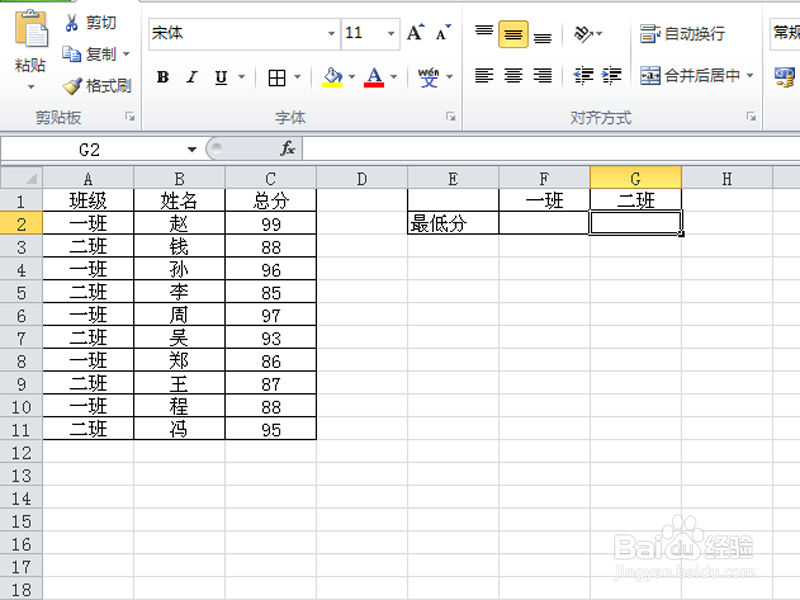Viewport: 800px width, 600px height.
Task: Apply cell borders with the border icon
Action: [277, 78]
